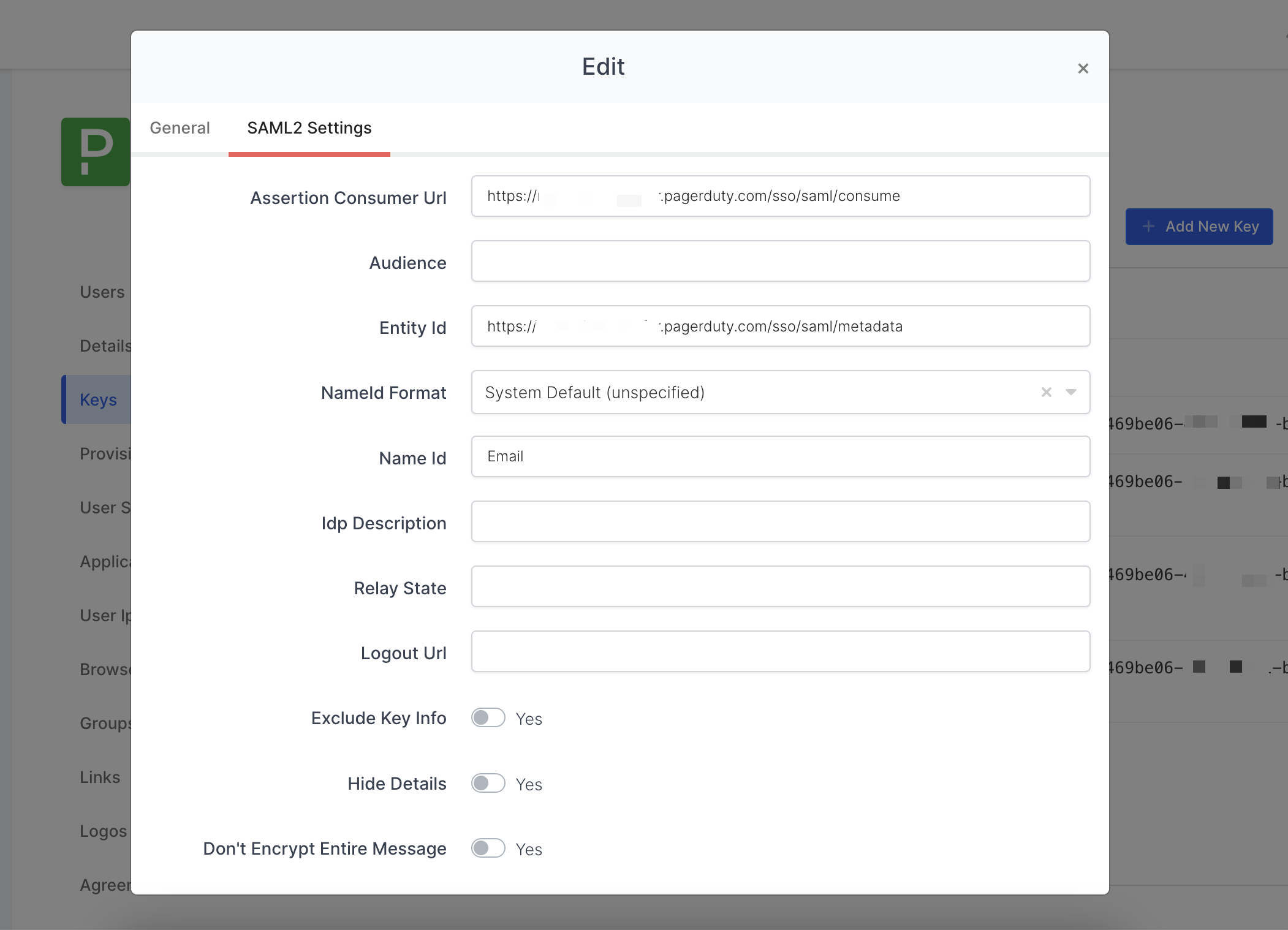Click into the Relay State field

779,586
